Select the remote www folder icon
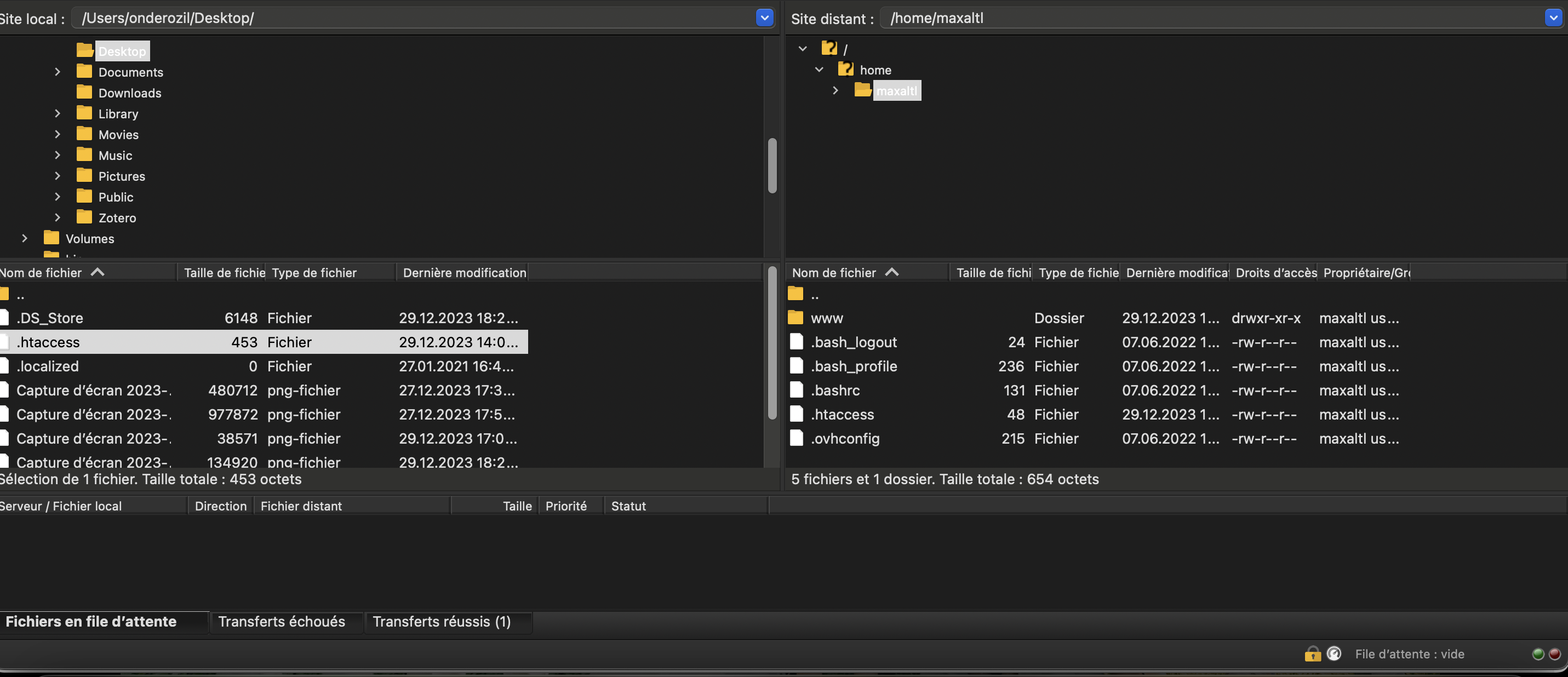The width and height of the screenshot is (1568, 677). [796, 318]
